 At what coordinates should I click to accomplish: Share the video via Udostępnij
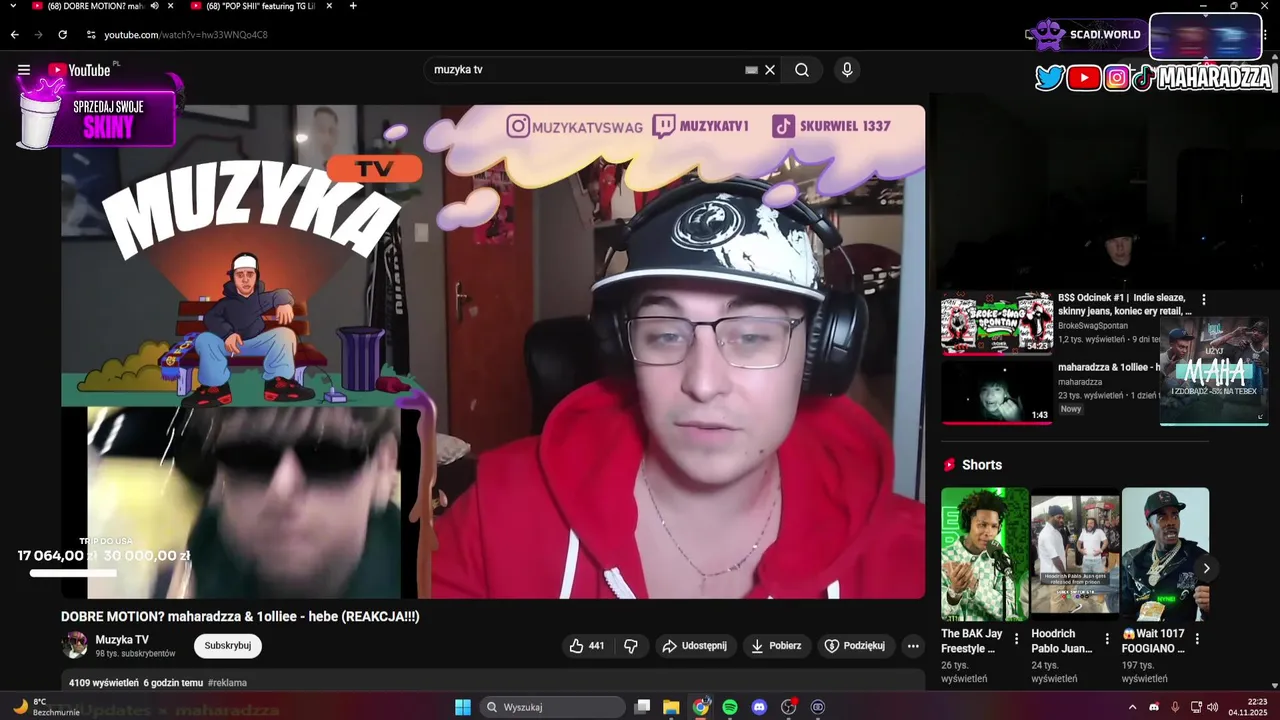pos(695,646)
